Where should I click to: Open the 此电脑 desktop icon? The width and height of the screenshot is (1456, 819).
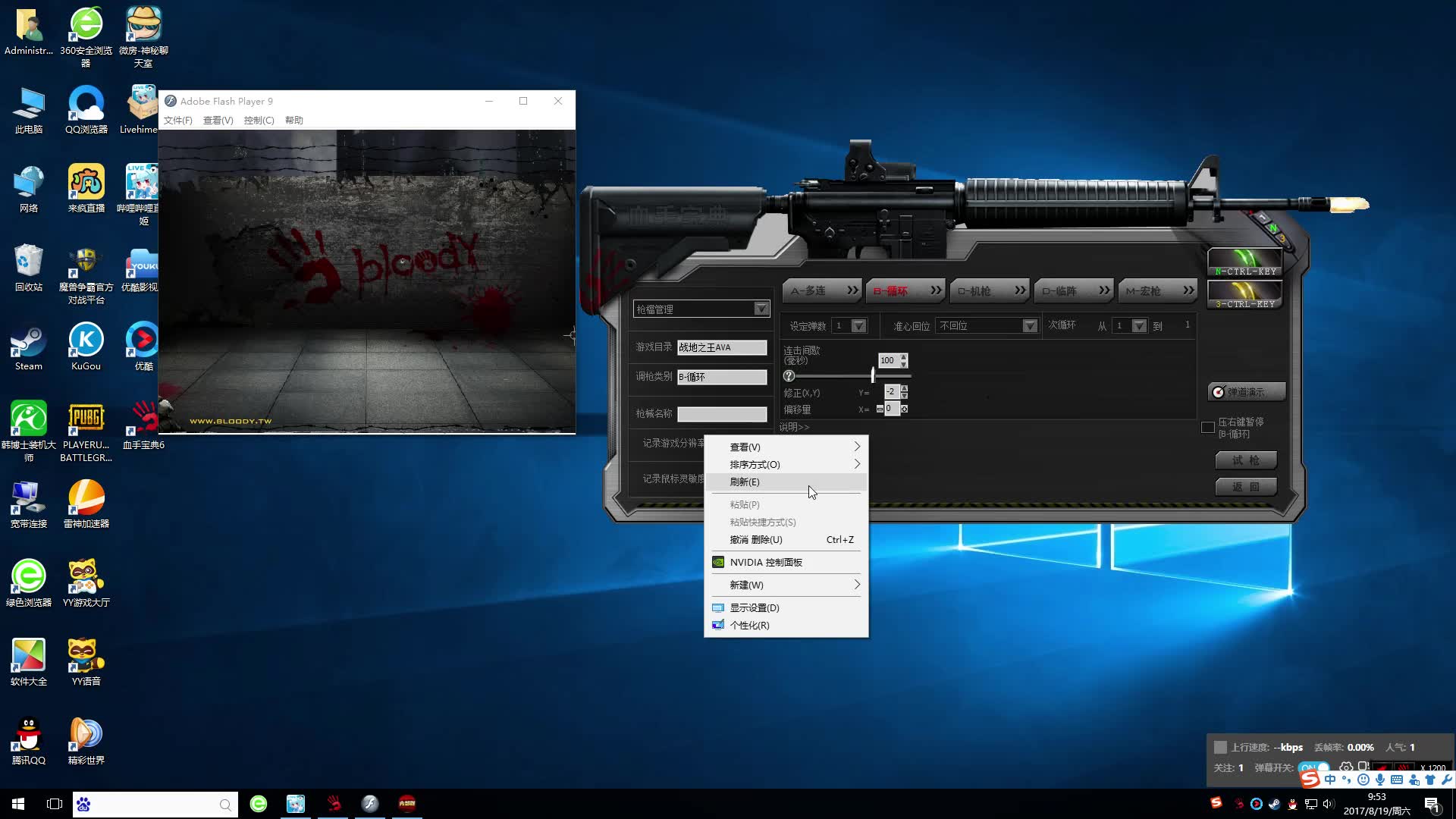click(29, 110)
